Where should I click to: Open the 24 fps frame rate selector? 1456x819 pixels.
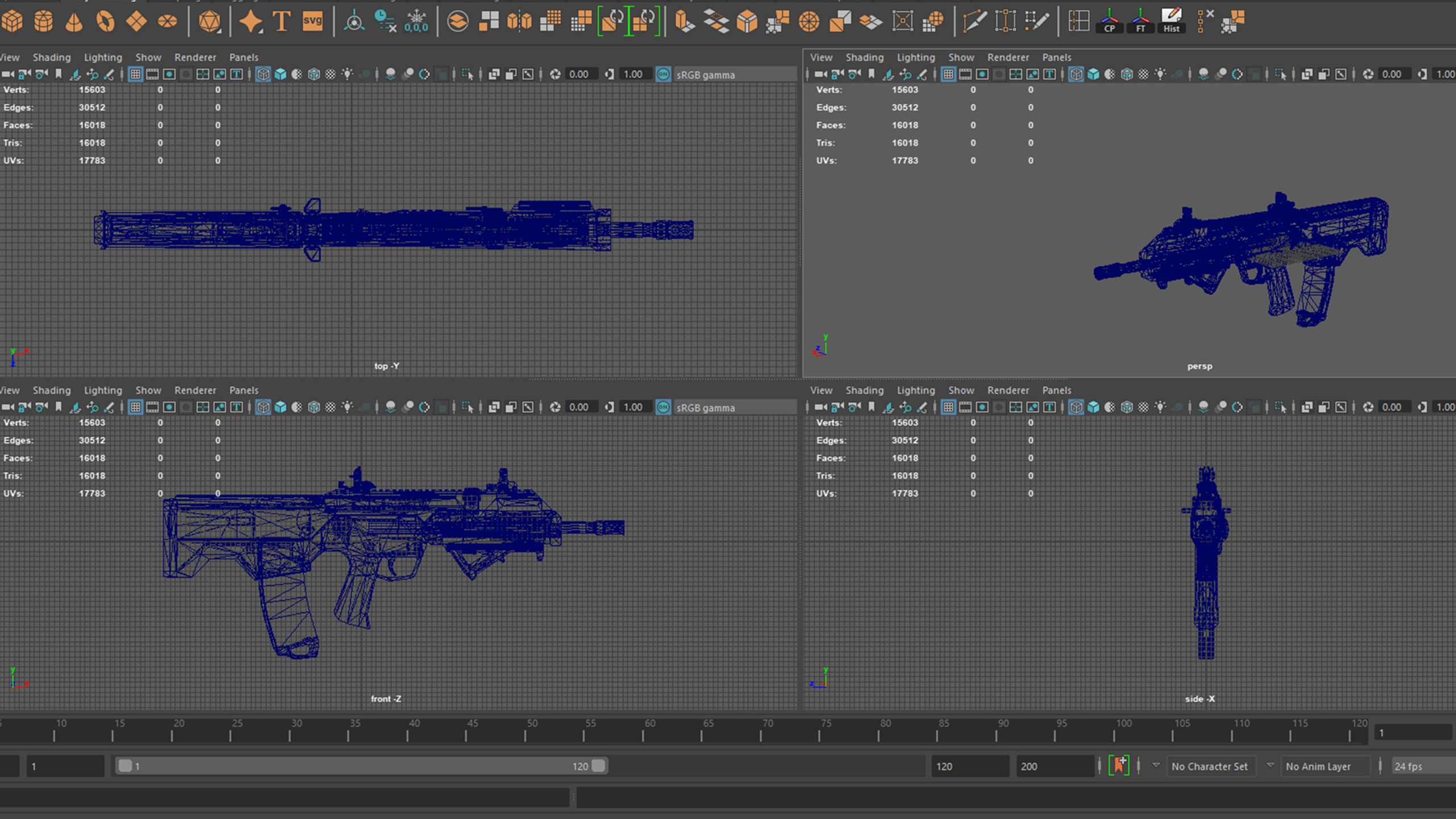pyautogui.click(x=1416, y=766)
